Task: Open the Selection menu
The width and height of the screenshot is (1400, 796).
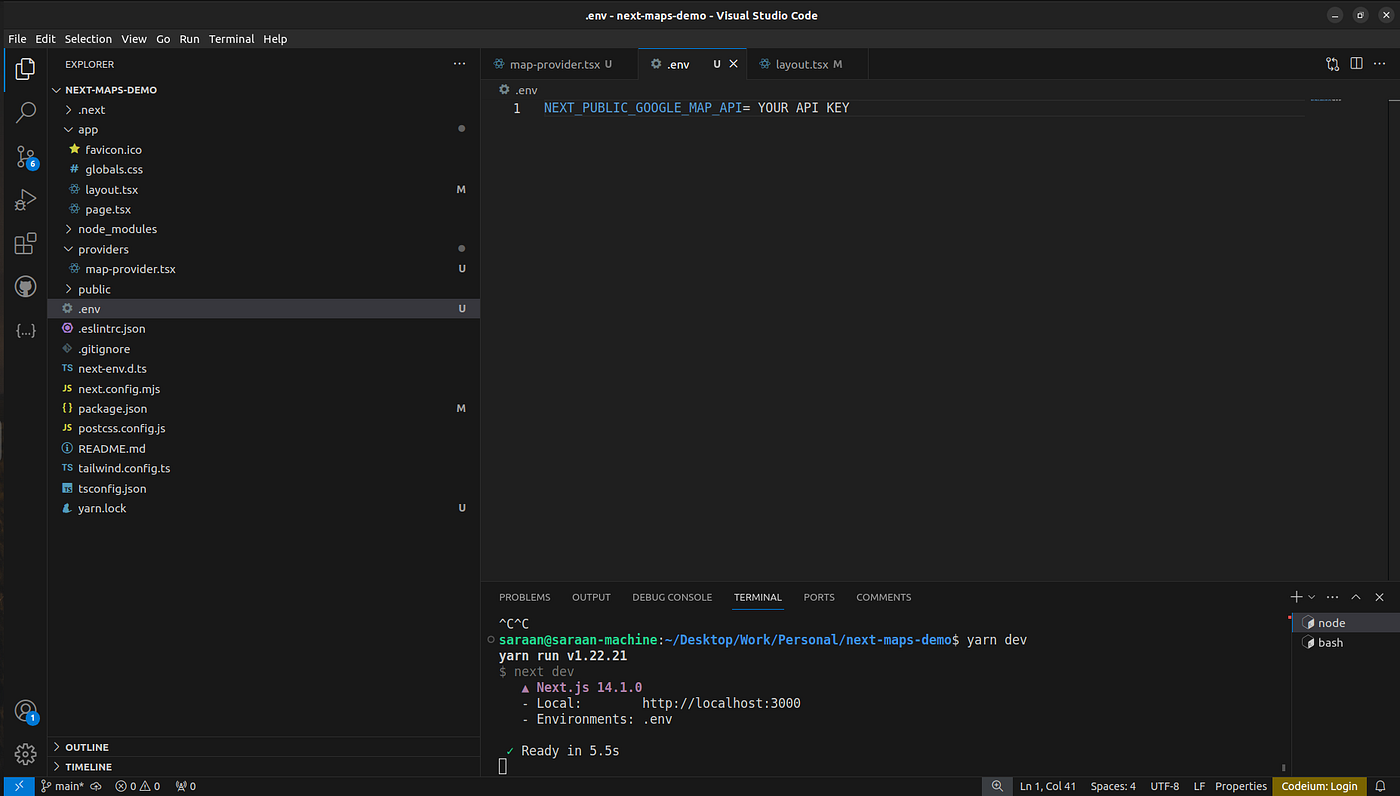Action: (88, 39)
